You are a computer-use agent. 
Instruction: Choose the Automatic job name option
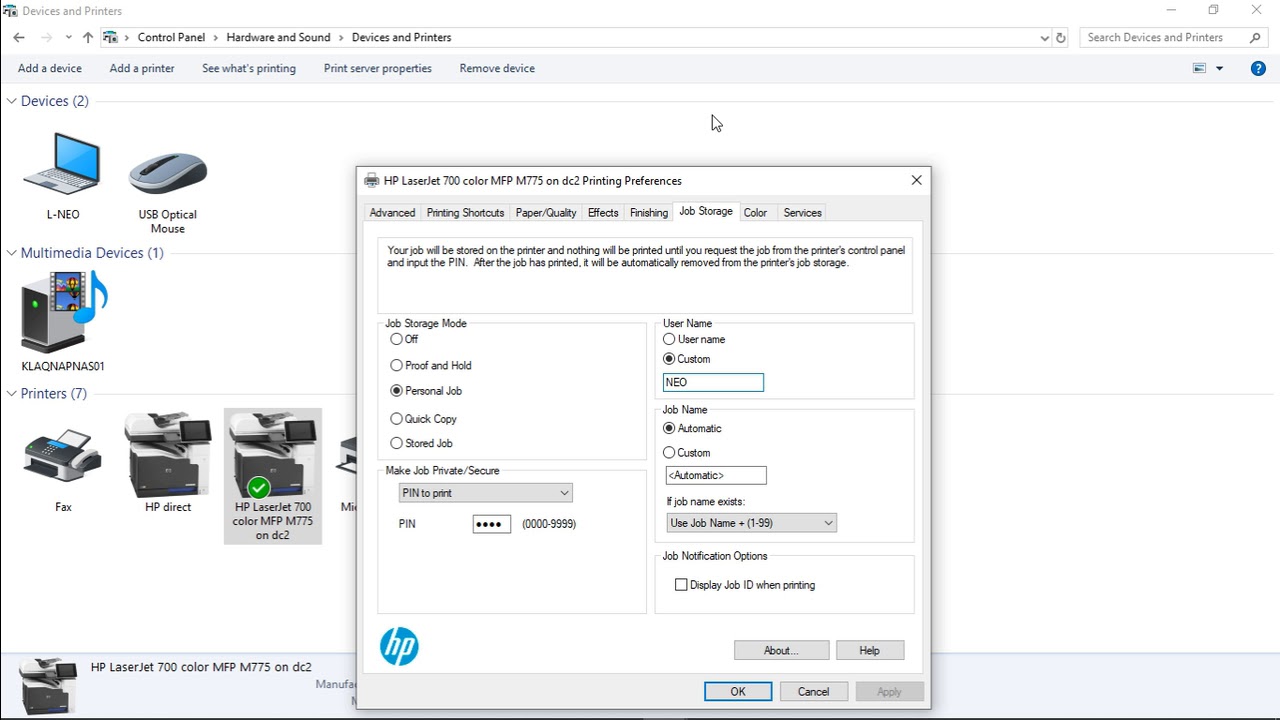(x=670, y=428)
